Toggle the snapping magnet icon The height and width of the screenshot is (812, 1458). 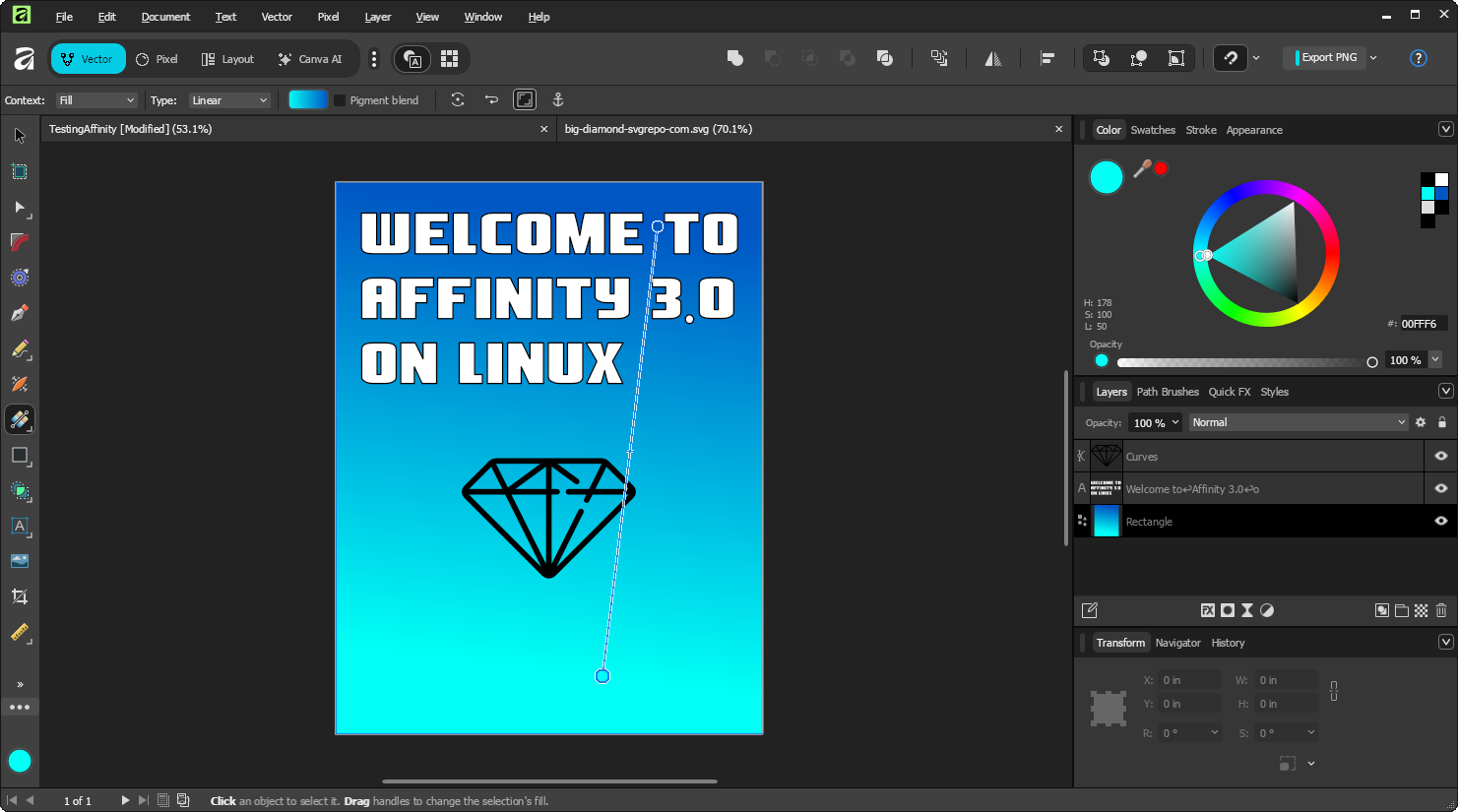(1230, 58)
